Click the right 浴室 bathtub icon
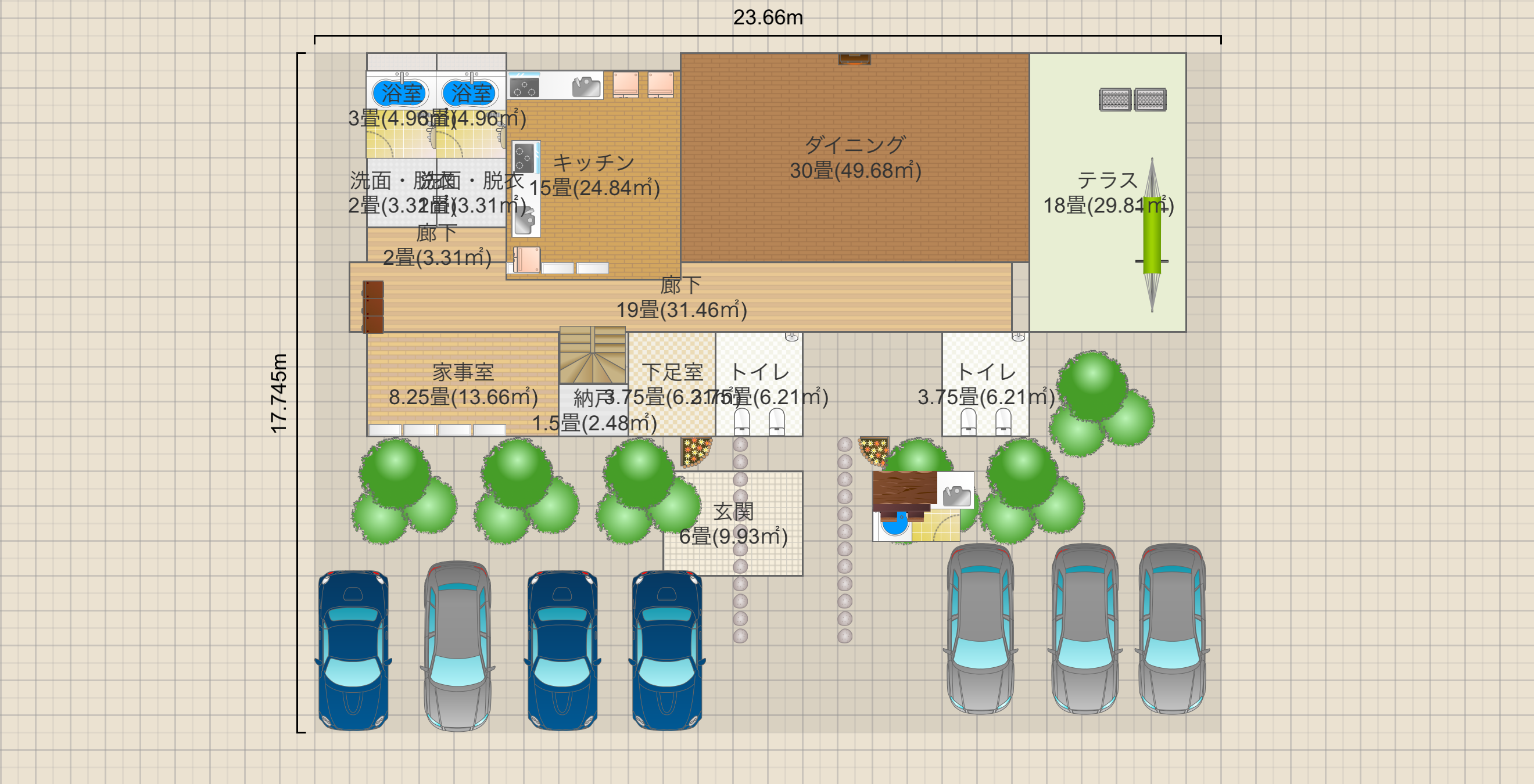Image resolution: width=1534 pixels, height=784 pixels. (471, 92)
